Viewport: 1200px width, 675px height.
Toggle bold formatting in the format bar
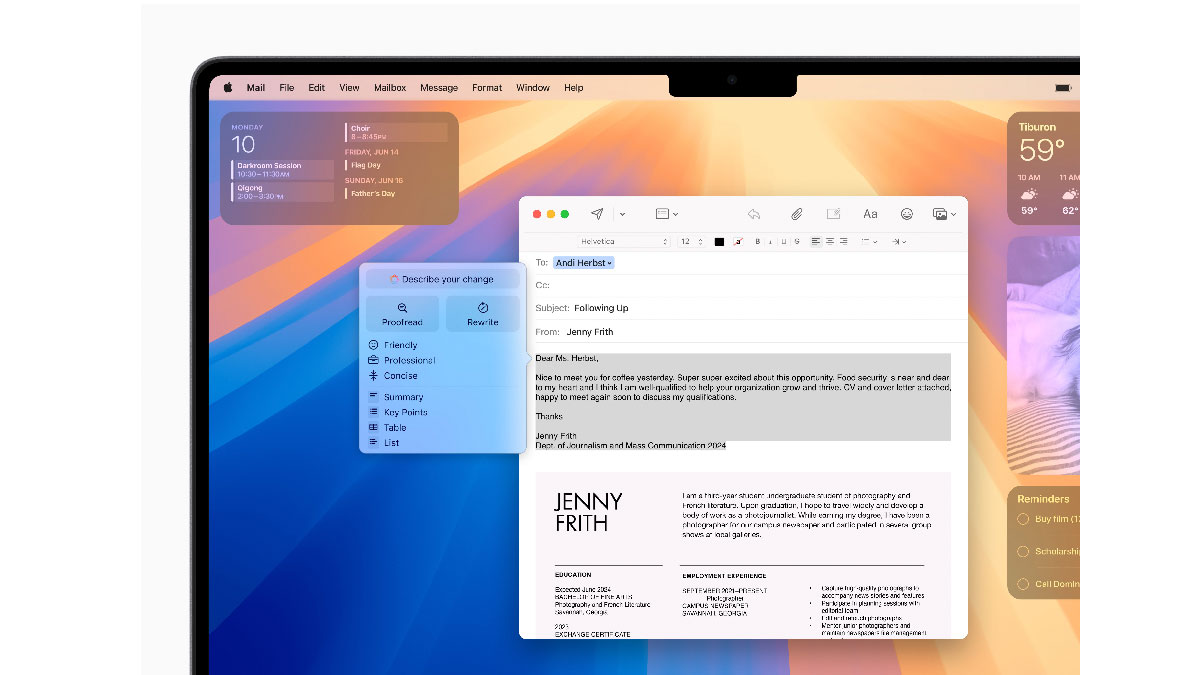(x=757, y=242)
